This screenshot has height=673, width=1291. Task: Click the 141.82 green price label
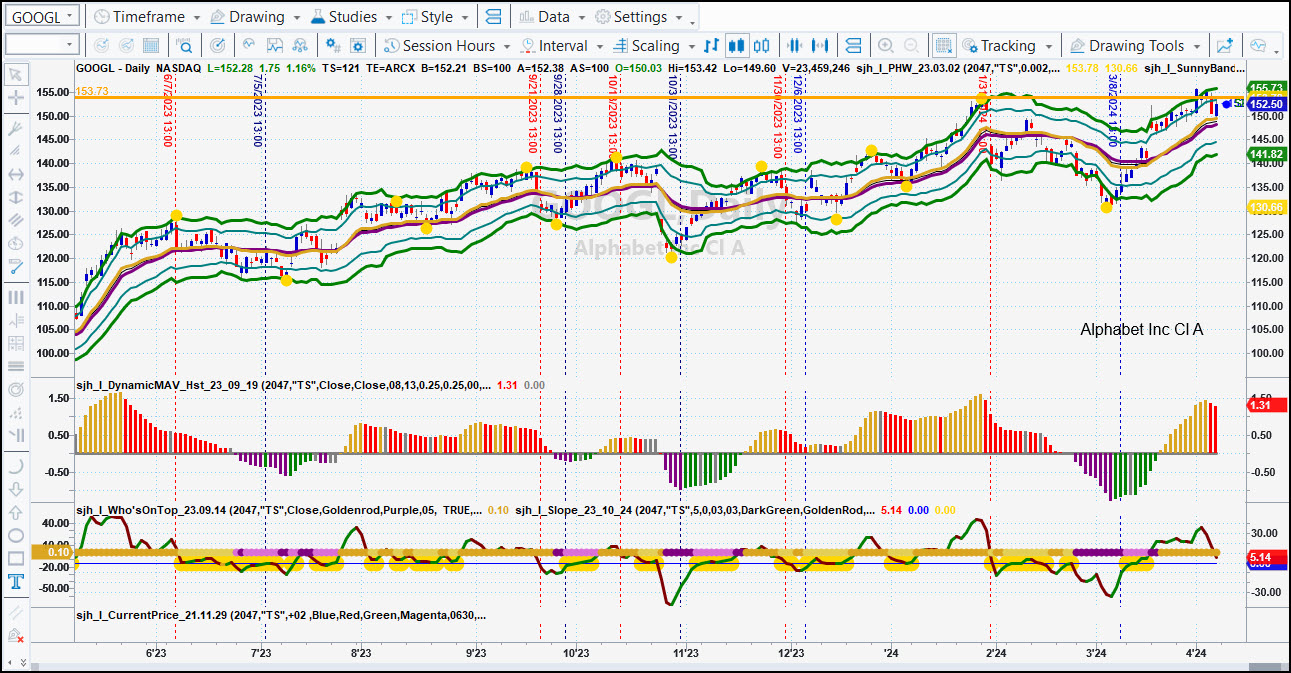1265,154
